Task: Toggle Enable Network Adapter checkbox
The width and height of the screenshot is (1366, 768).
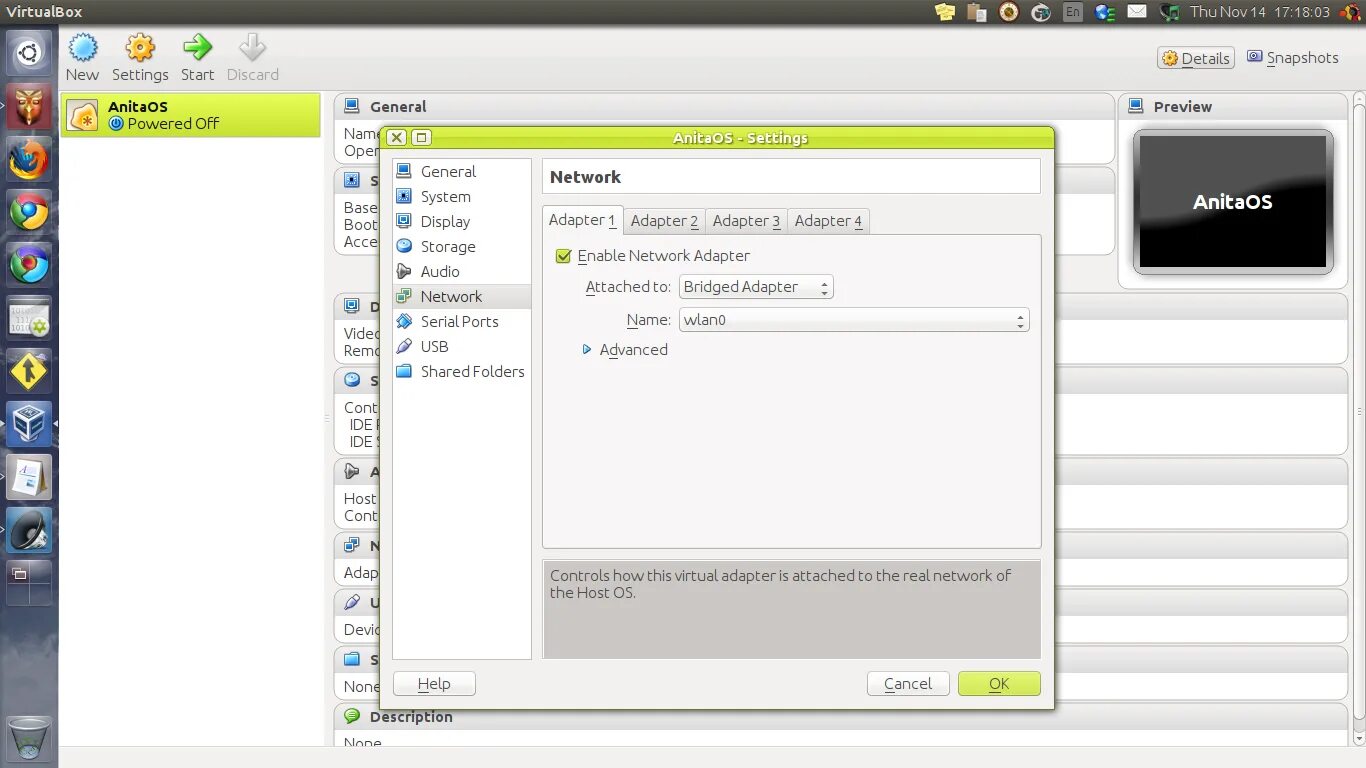Action: (x=564, y=256)
